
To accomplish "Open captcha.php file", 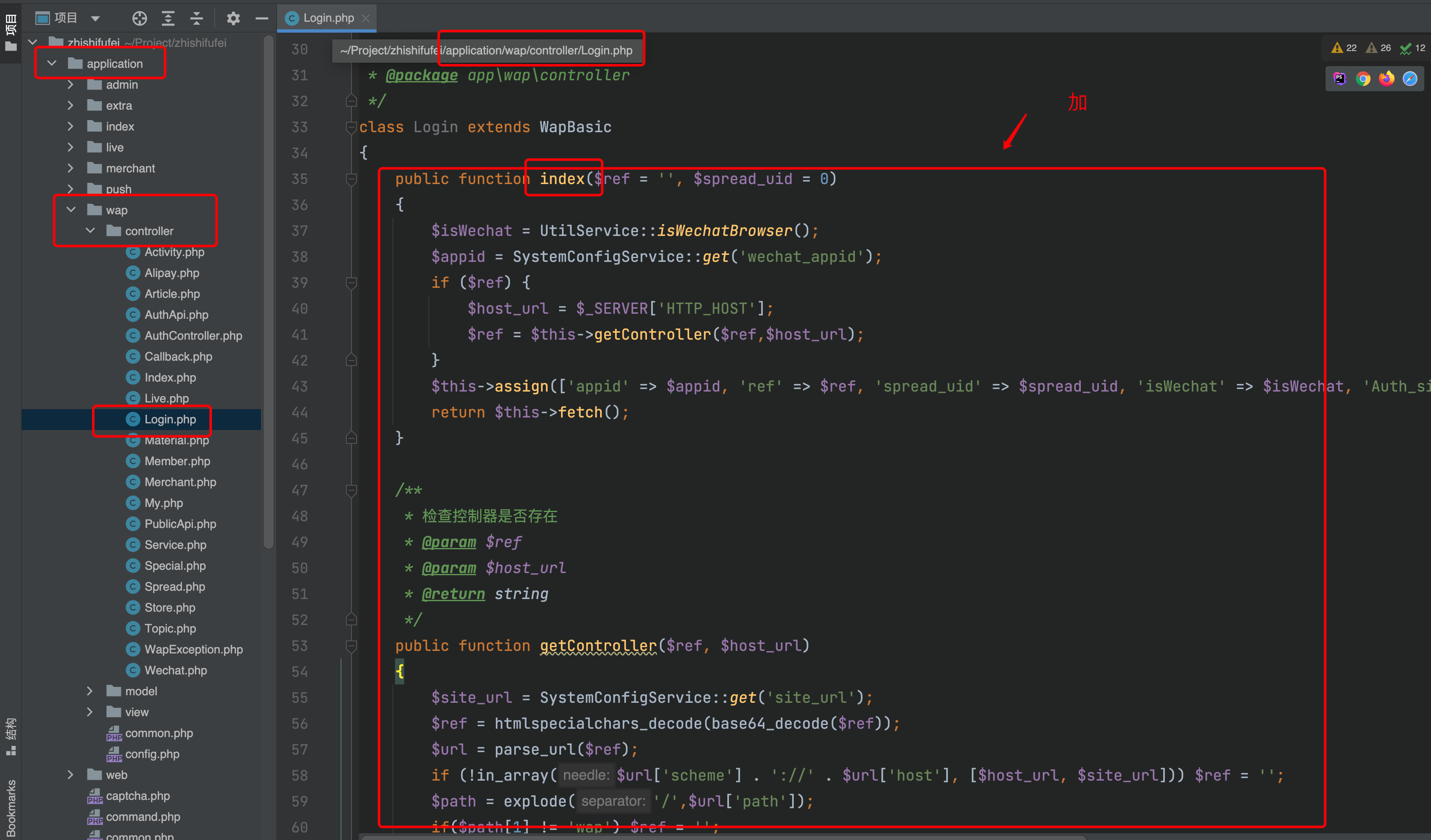I will [128, 796].
